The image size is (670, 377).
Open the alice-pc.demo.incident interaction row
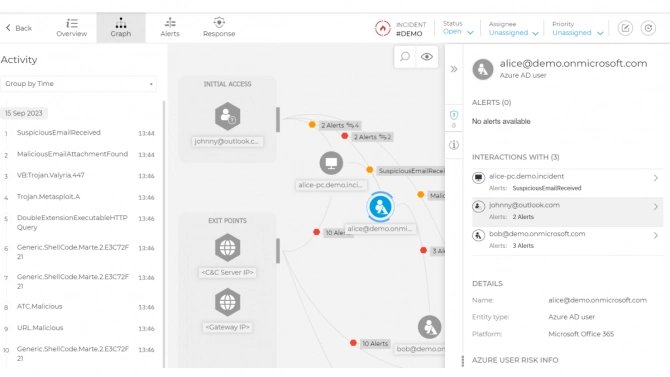[567, 182]
